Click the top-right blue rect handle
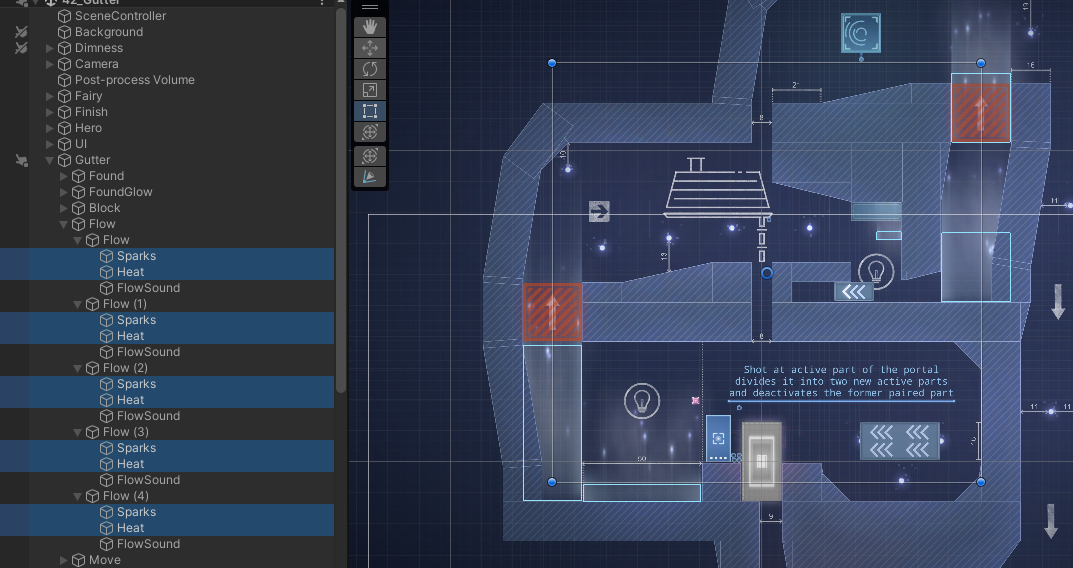The image size is (1073, 568). click(981, 63)
